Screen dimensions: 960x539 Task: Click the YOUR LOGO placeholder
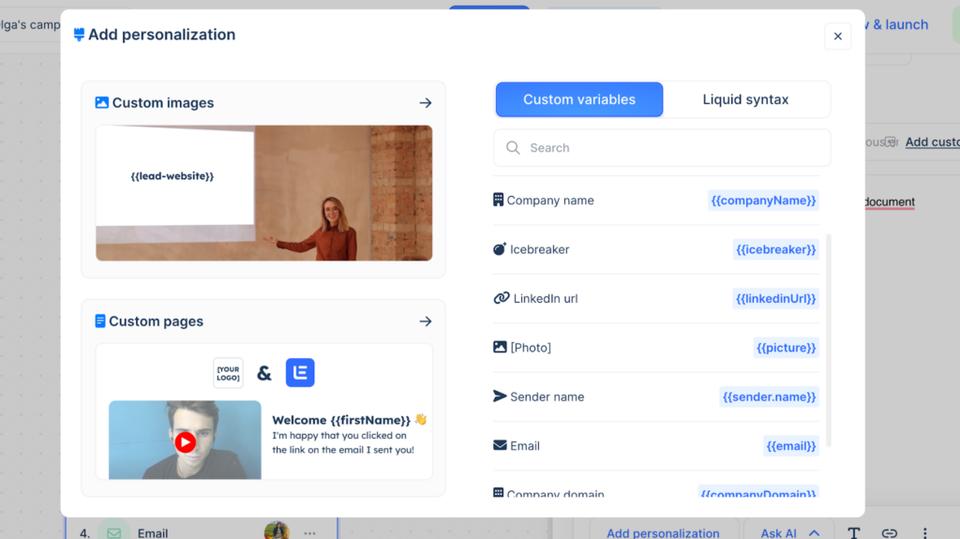(x=228, y=373)
